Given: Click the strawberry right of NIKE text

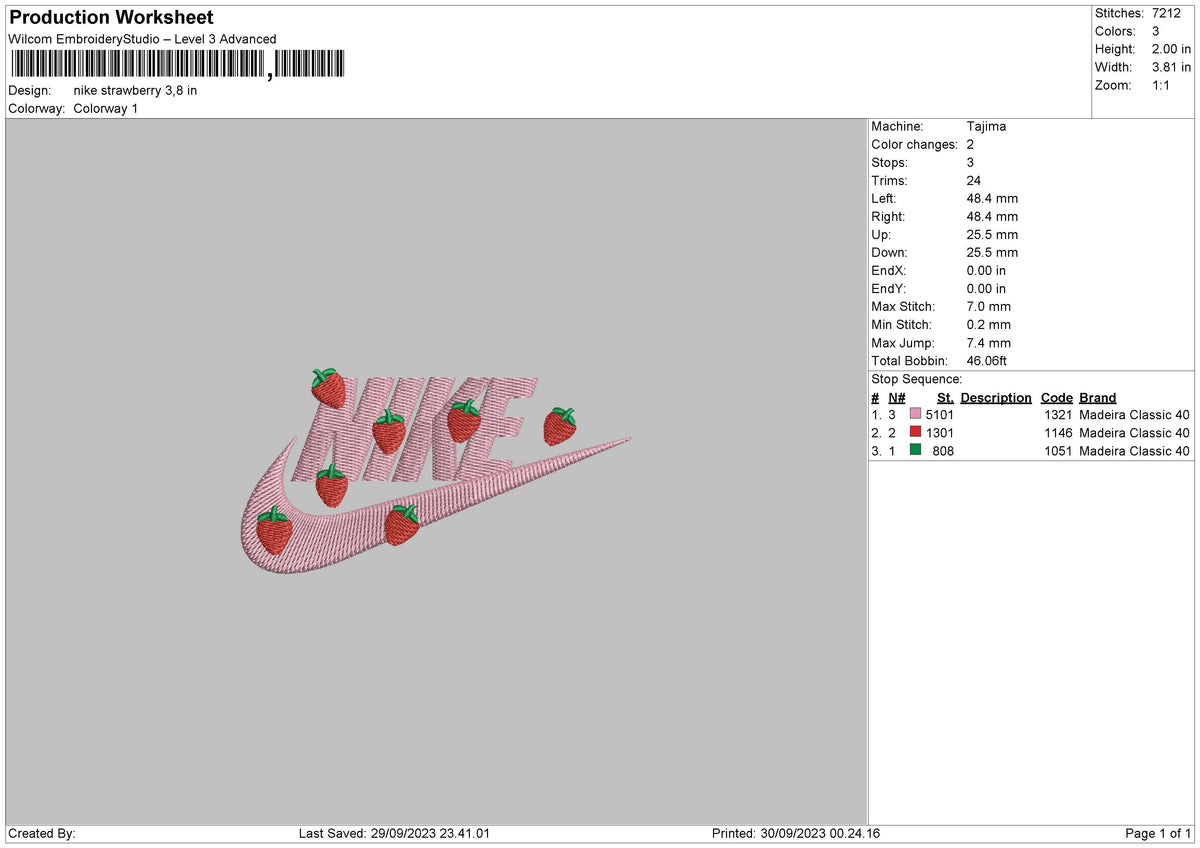Looking at the screenshot, I should (x=560, y=426).
